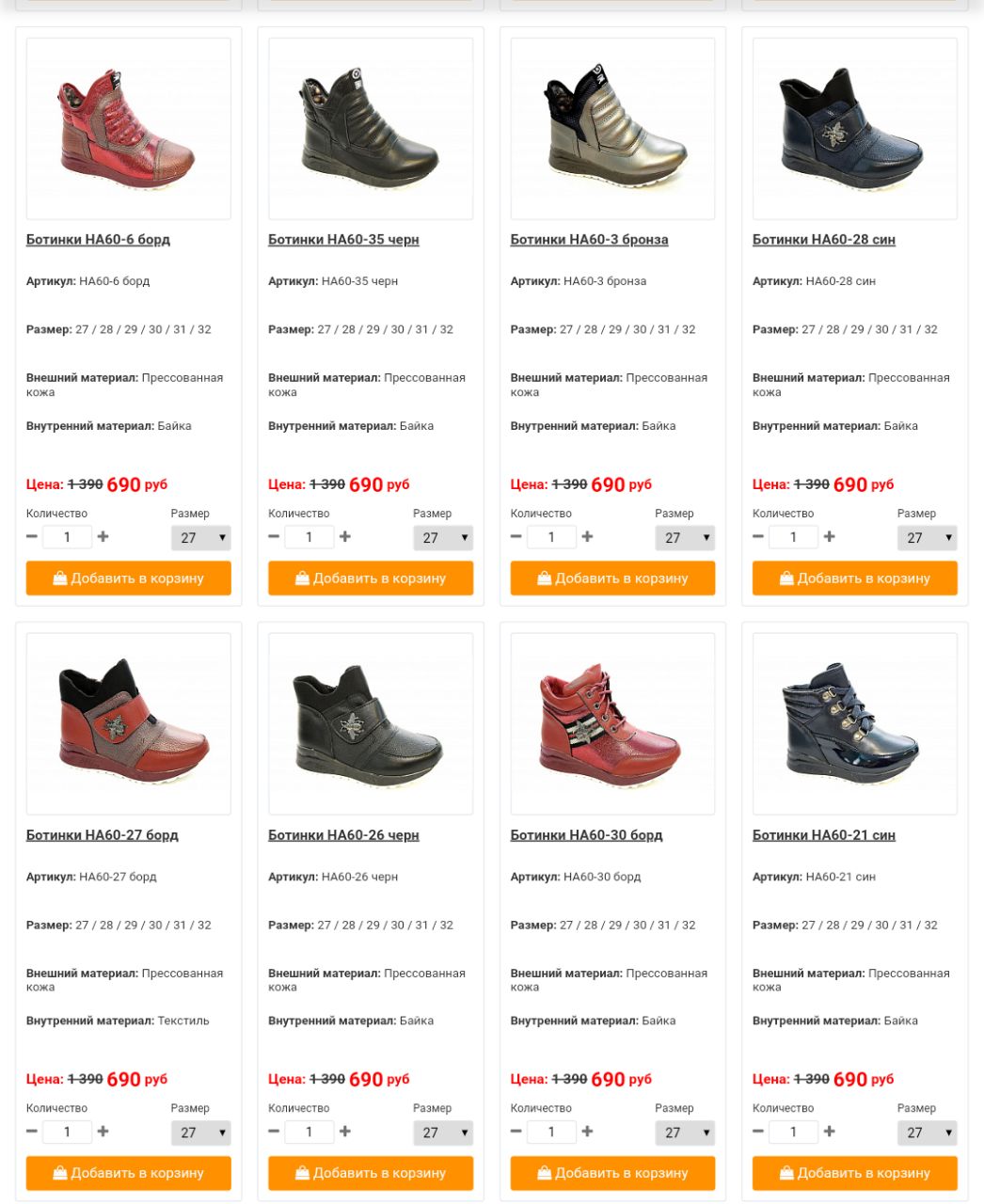Open Ботинки НА60-27 борд product link
Image resolution: width=984 pixels, height=1204 pixels.
click(x=102, y=835)
